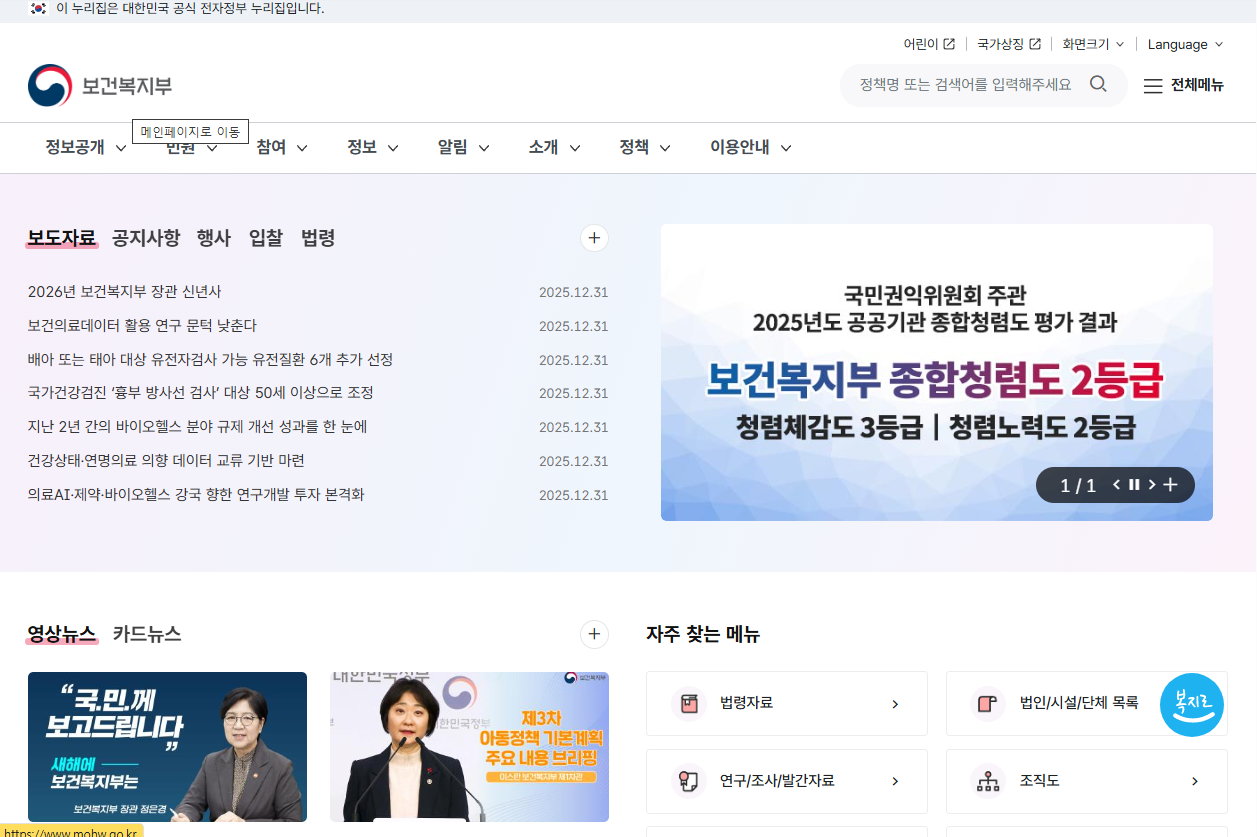Click the 연구/조사/발간자료 document icon

coord(688,781)
